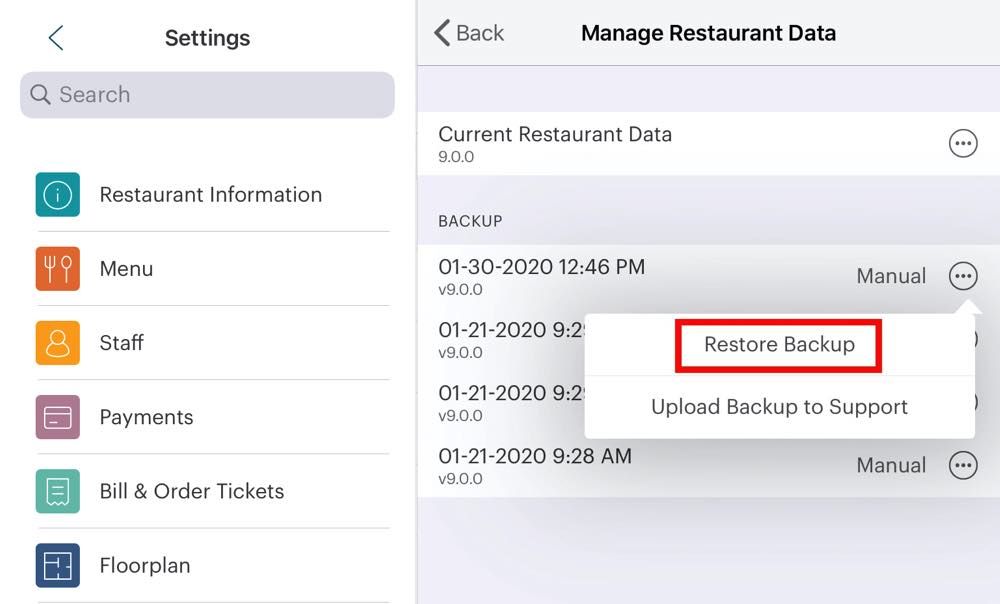Select the Bill & Order Tickets receipt icon
Screen dimensions: 1000x604
point(56,491)
